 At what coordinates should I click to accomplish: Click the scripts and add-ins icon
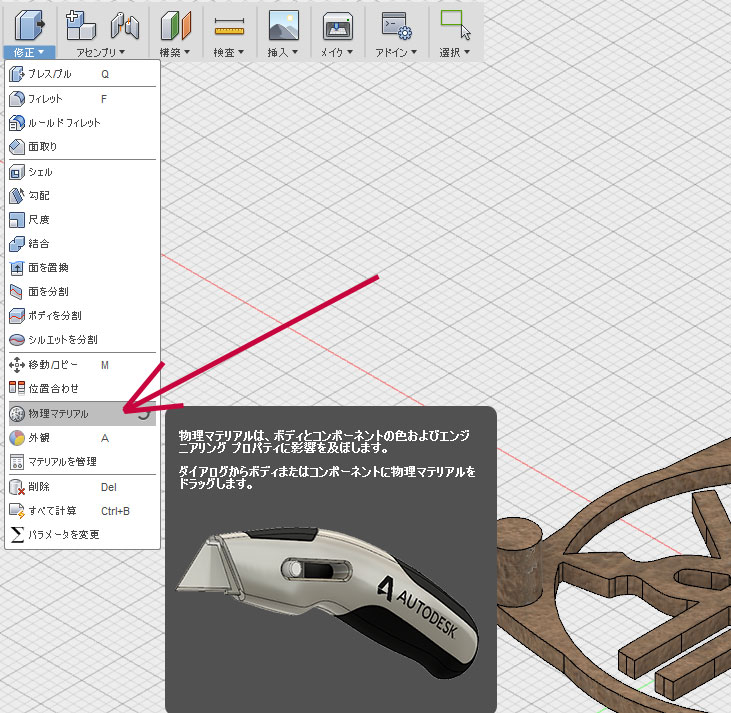click(x=397, y=24)
